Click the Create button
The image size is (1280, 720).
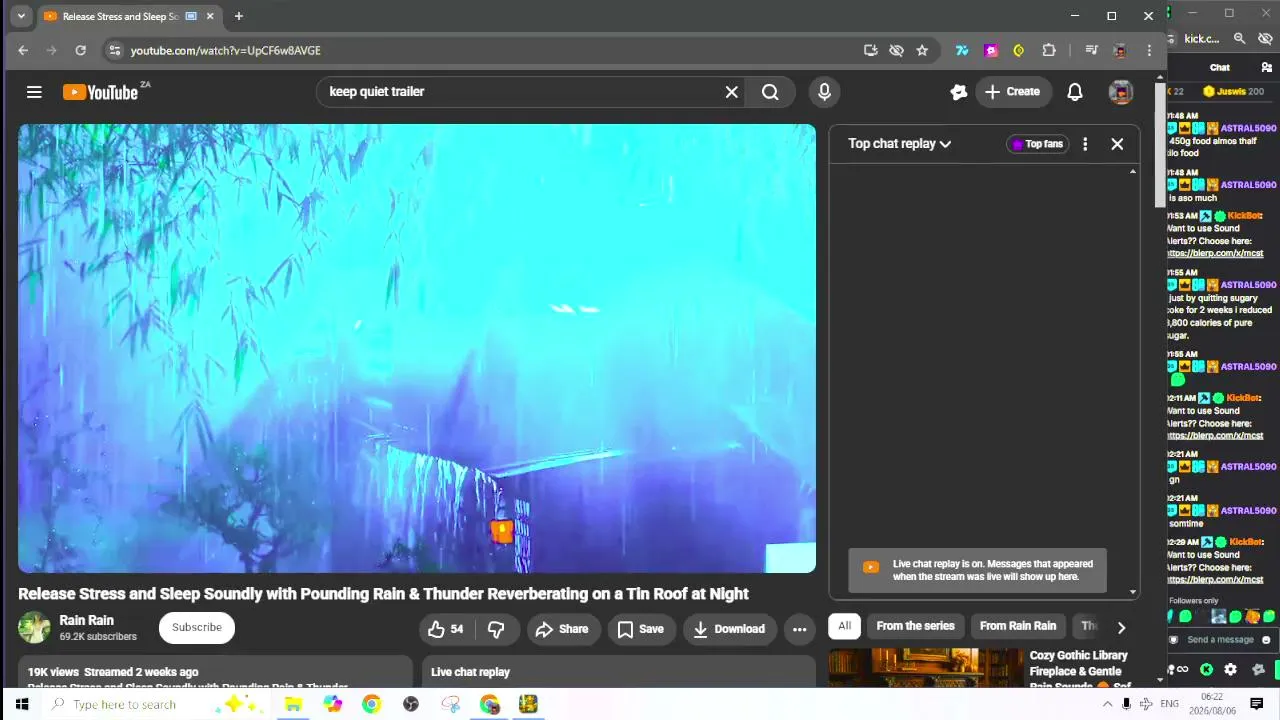tap(1013, 92)
